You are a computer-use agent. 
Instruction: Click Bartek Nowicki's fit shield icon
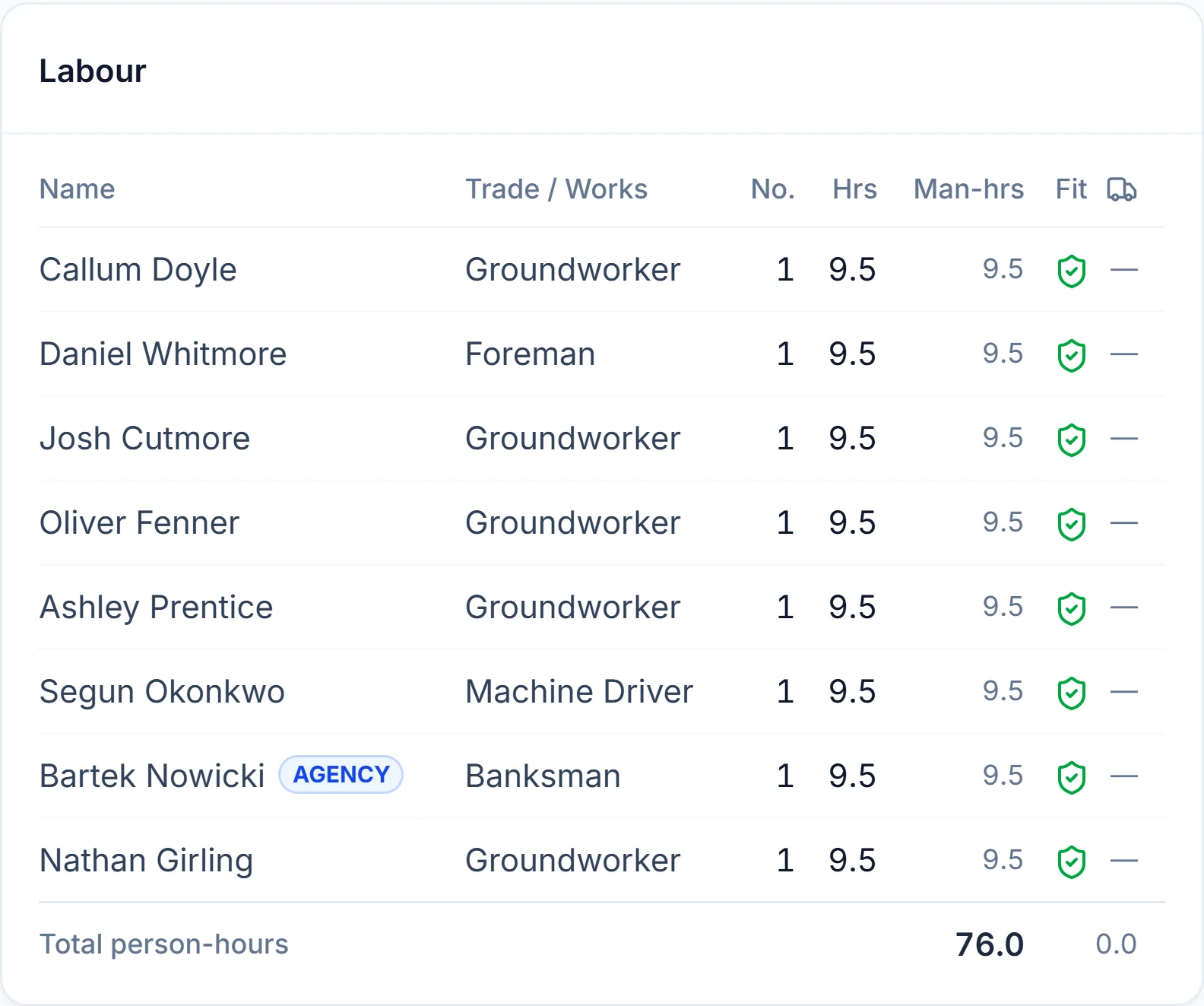[x=1072, y=778]
